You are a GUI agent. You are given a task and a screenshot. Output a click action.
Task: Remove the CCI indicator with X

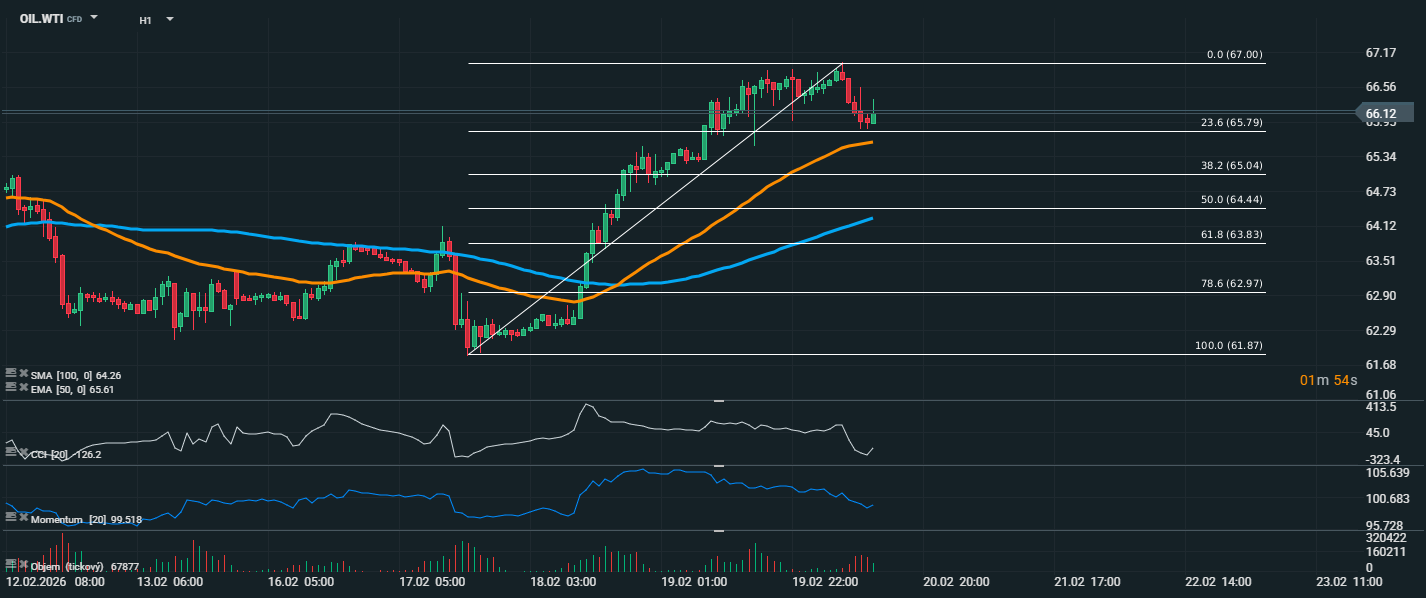(23, 453)
